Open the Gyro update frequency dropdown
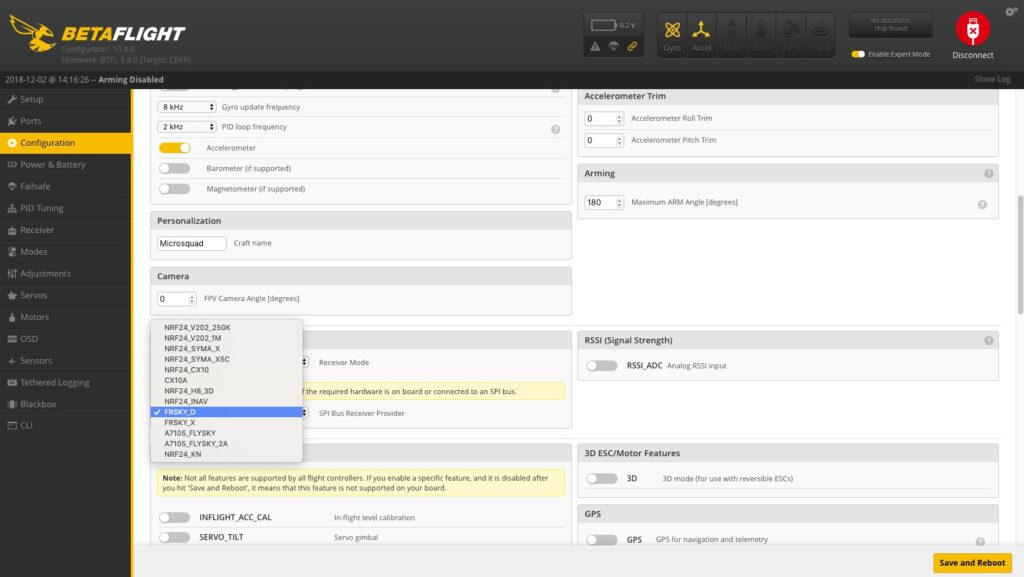Viewport: 1024px width, 577px height. point(187,107)
